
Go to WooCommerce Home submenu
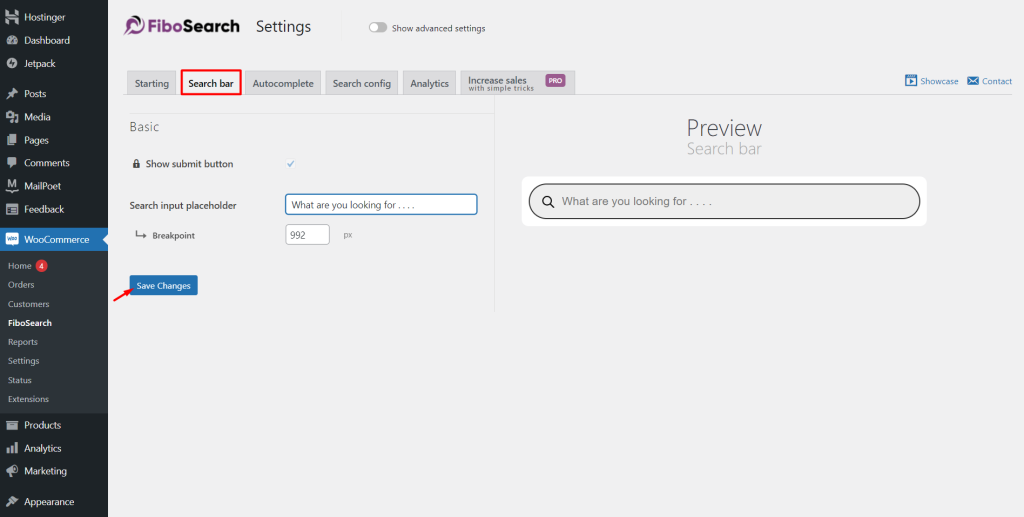tap(20, 266)
